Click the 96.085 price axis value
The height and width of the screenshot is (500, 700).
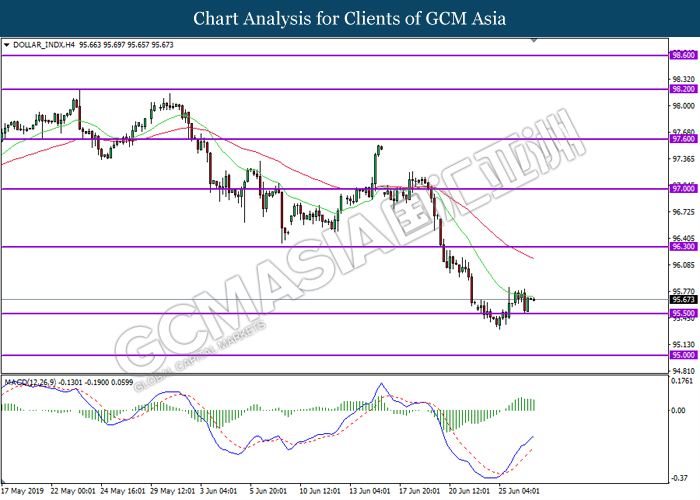tap(683, 265)
